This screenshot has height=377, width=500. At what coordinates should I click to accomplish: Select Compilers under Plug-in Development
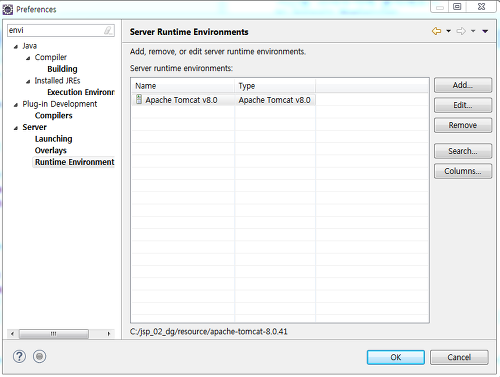point(54,115)
